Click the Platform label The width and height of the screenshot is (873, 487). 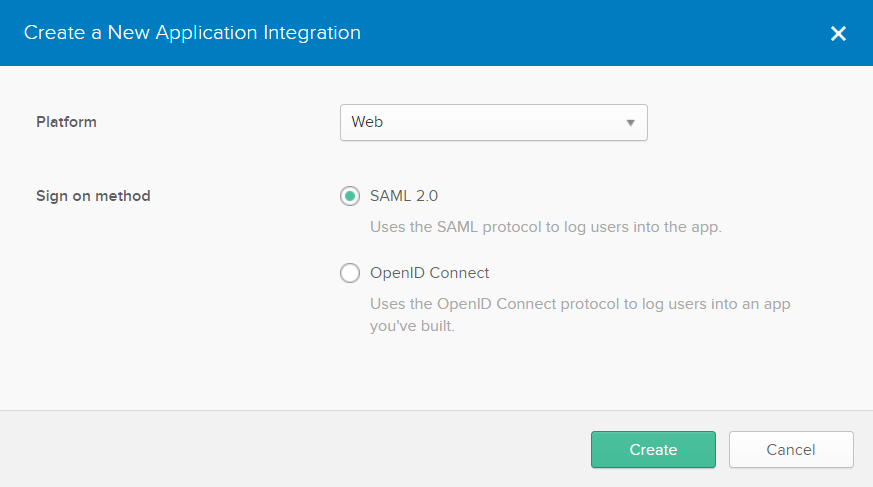tap(66, 122)
